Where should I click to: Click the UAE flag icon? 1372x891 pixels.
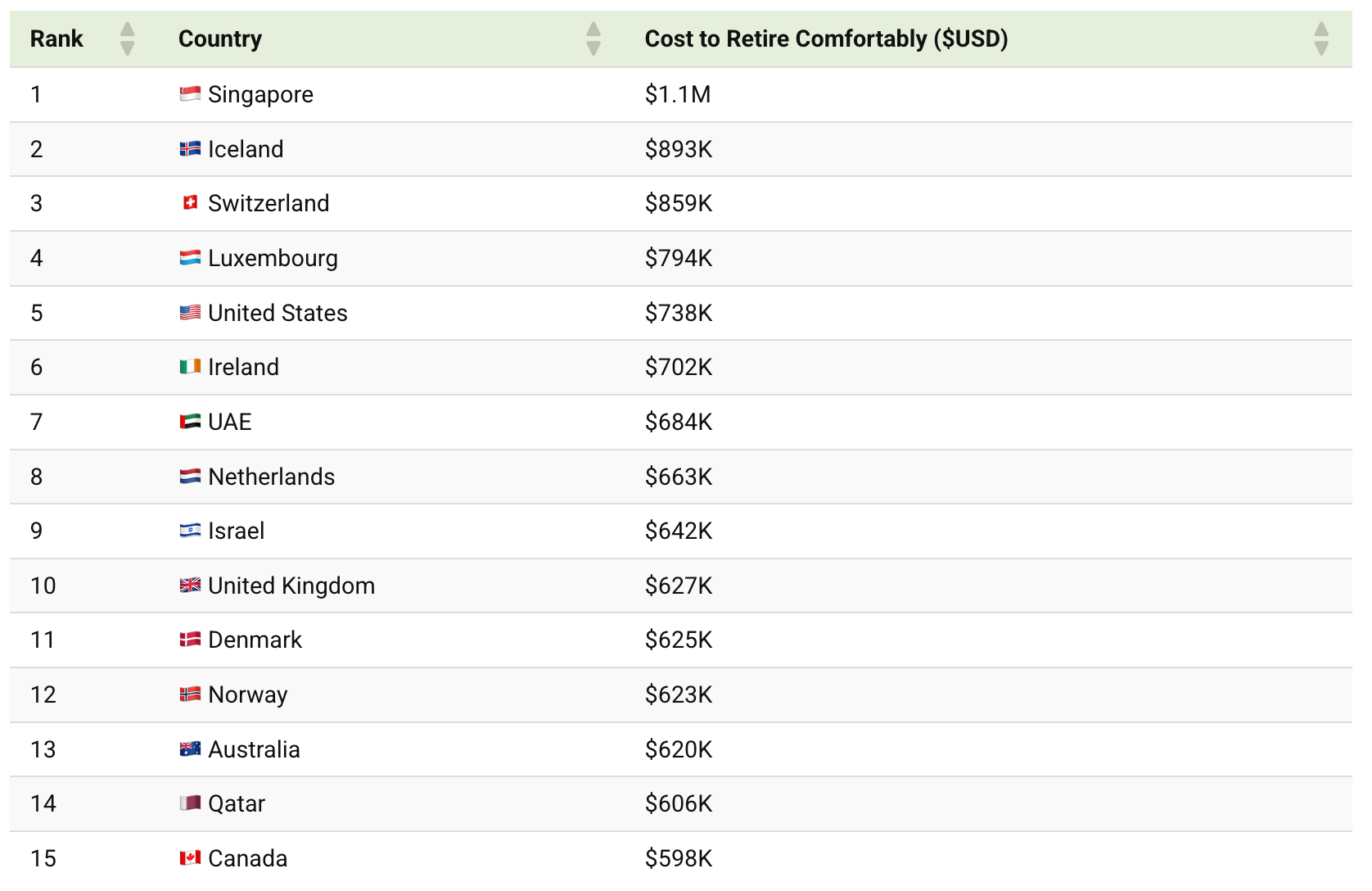[190, 422]
